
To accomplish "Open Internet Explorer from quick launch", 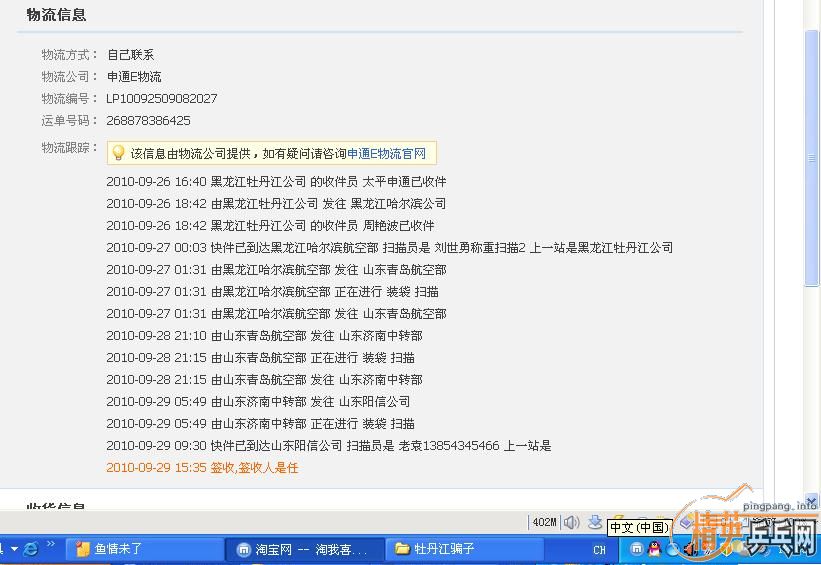I will click(30, 549).
